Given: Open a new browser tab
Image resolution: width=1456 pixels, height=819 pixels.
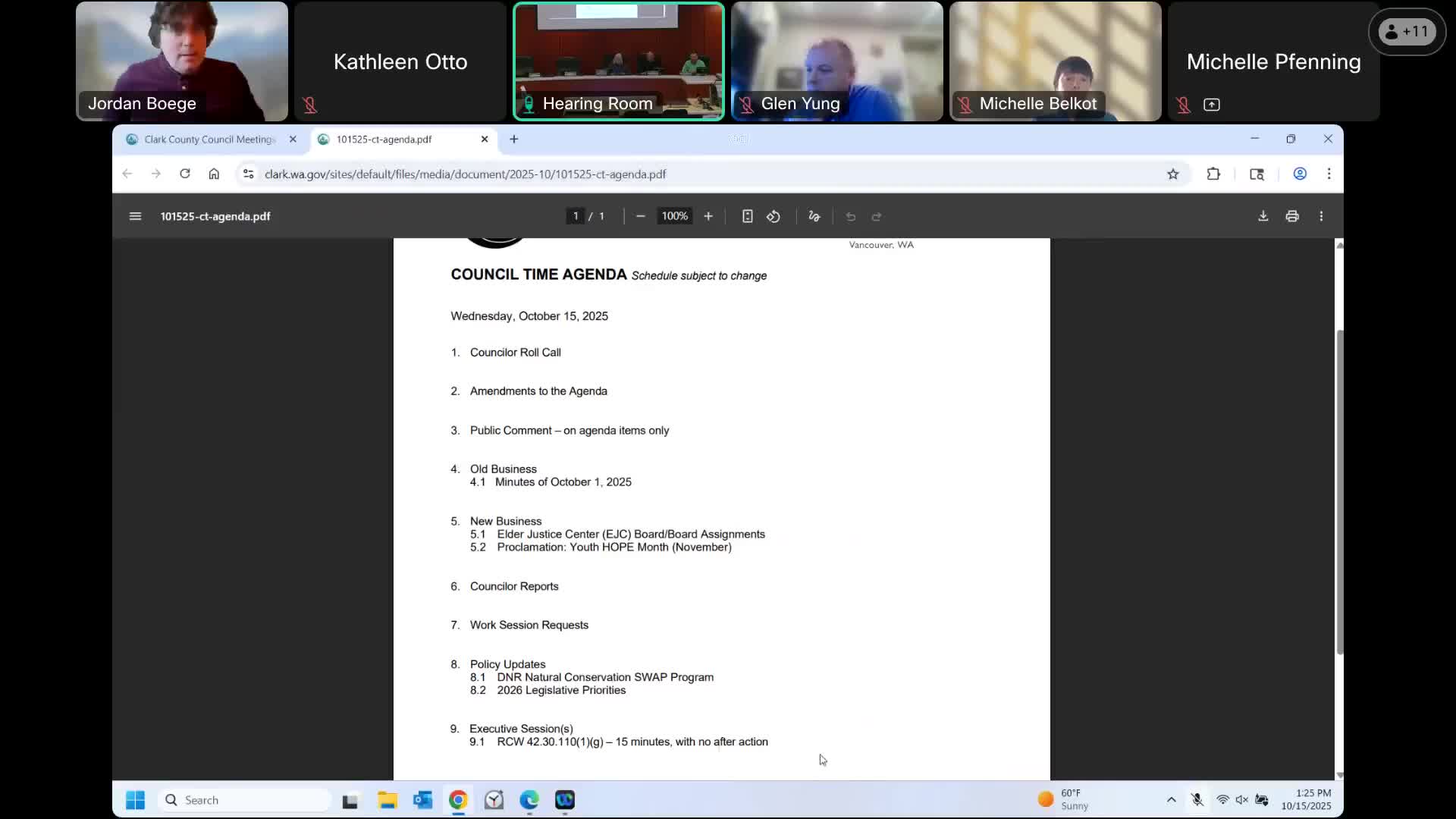Looking at the screenshot, I should (514, 139).
